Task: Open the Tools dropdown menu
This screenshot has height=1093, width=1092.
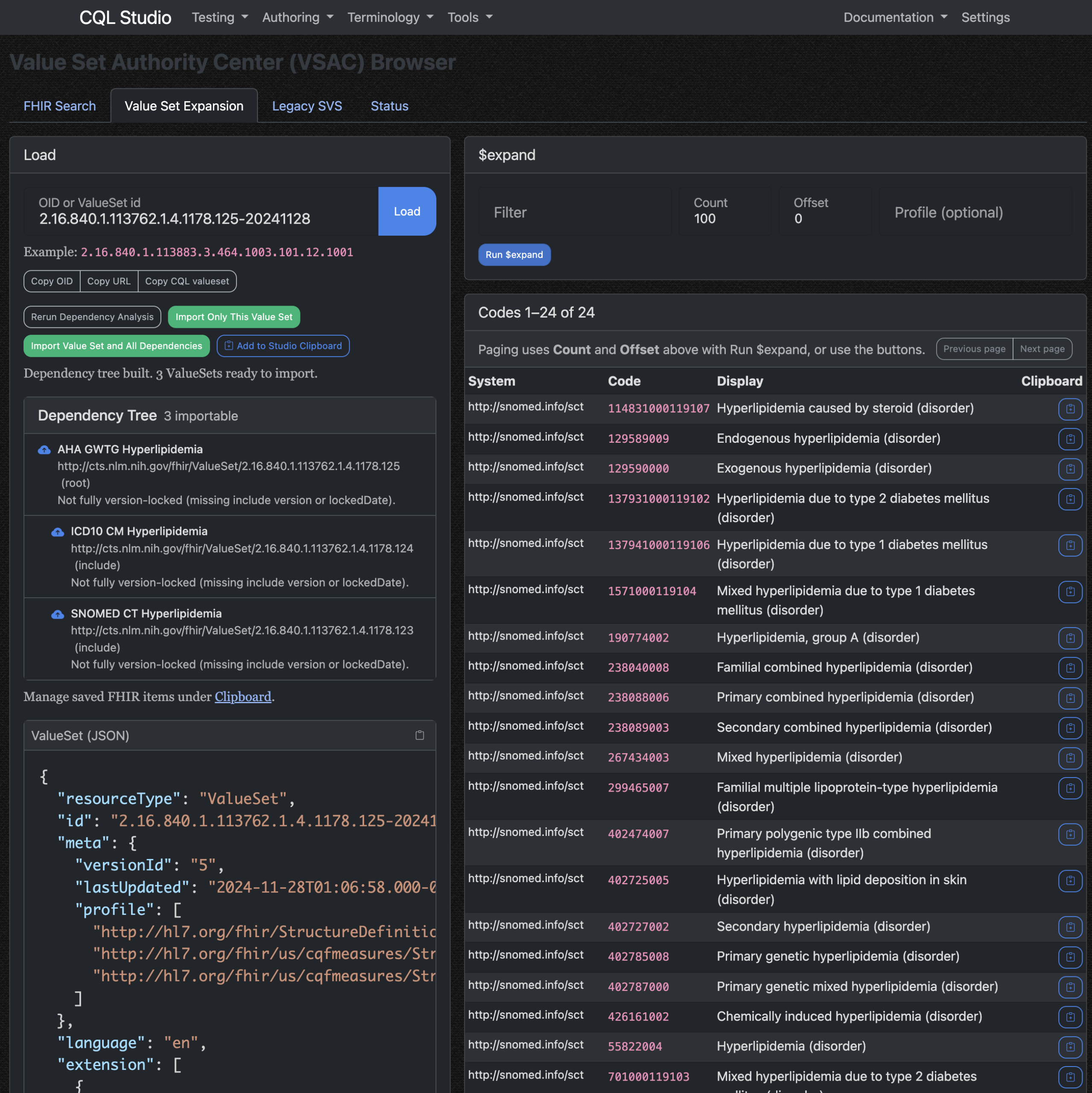Action: click(470, 18)
